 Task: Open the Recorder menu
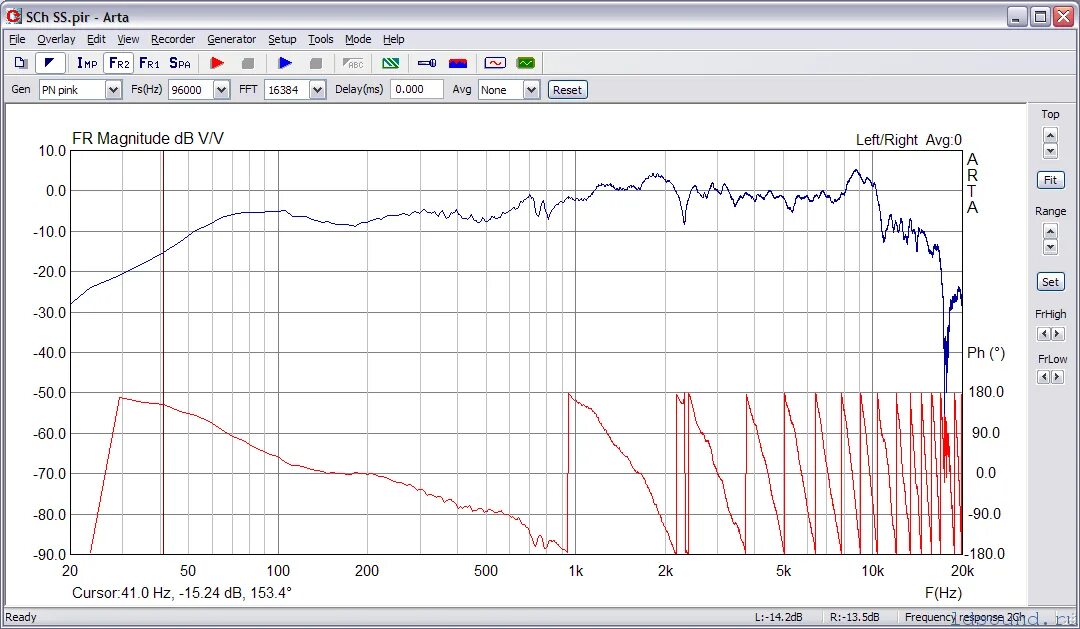coord(173,39)
